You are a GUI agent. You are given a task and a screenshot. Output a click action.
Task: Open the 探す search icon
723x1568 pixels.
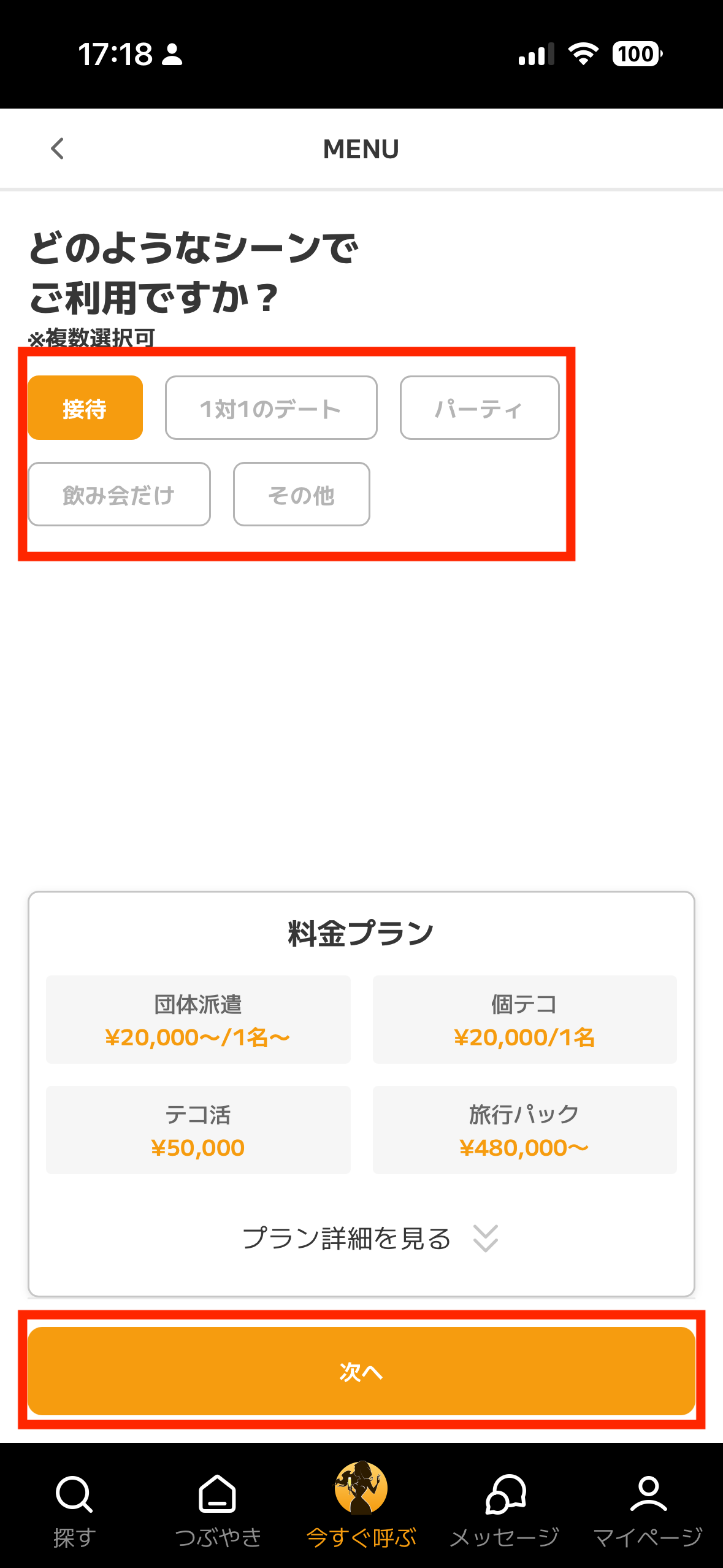pos(74,1494)
